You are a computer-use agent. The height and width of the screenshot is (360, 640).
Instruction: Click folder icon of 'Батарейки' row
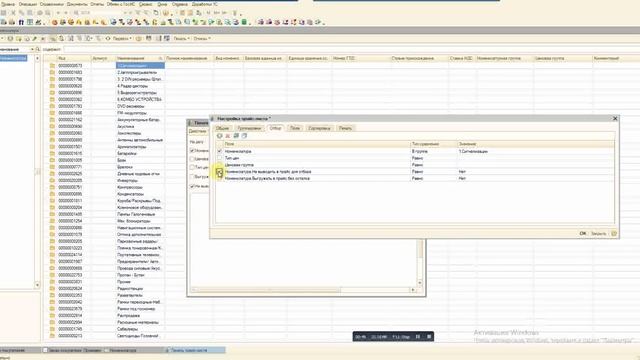coord(52,153)
